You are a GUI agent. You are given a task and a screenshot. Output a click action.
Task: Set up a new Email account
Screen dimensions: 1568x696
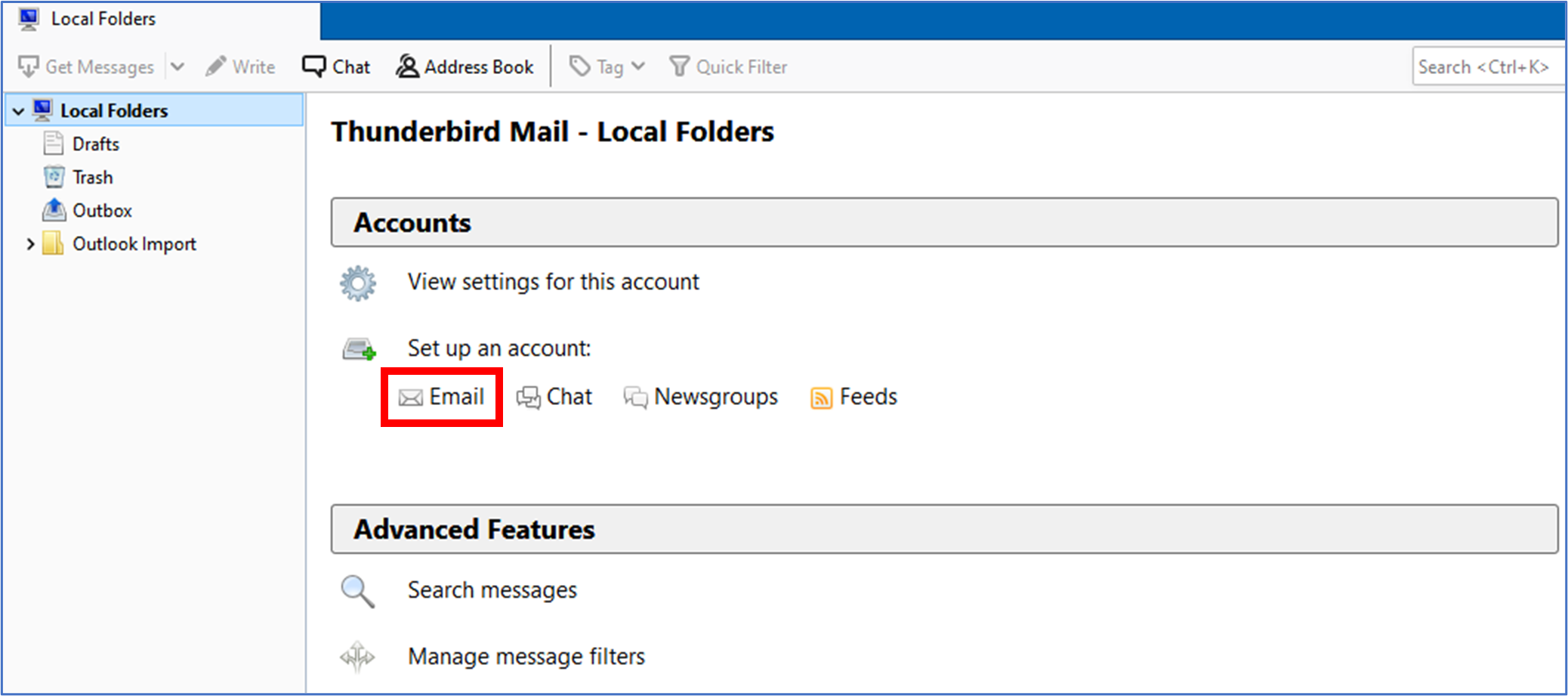tap(442, 397)
